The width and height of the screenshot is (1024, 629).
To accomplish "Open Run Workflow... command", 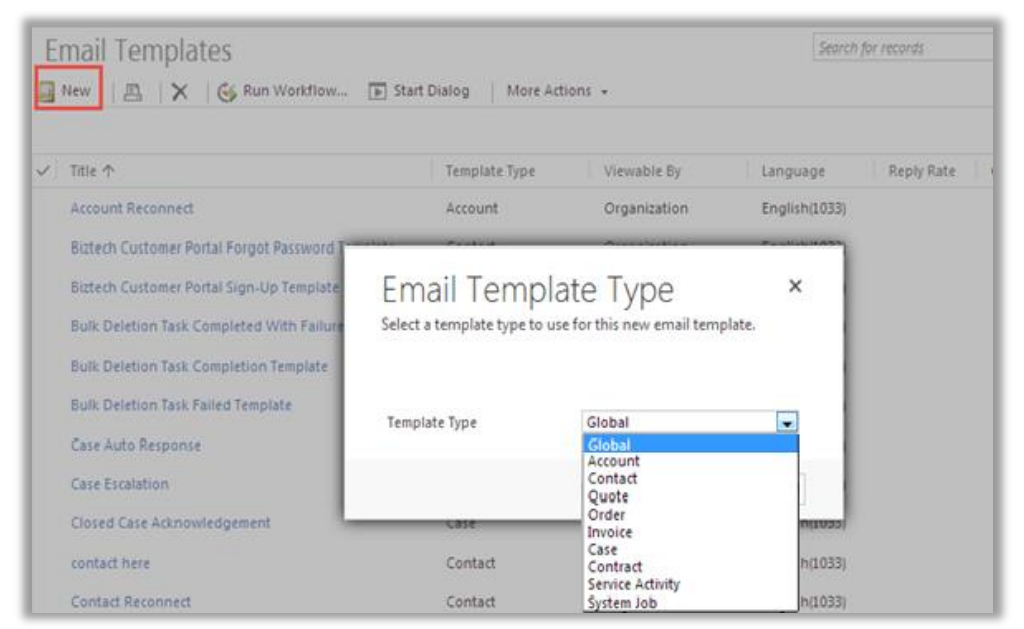I will [295, 90].
